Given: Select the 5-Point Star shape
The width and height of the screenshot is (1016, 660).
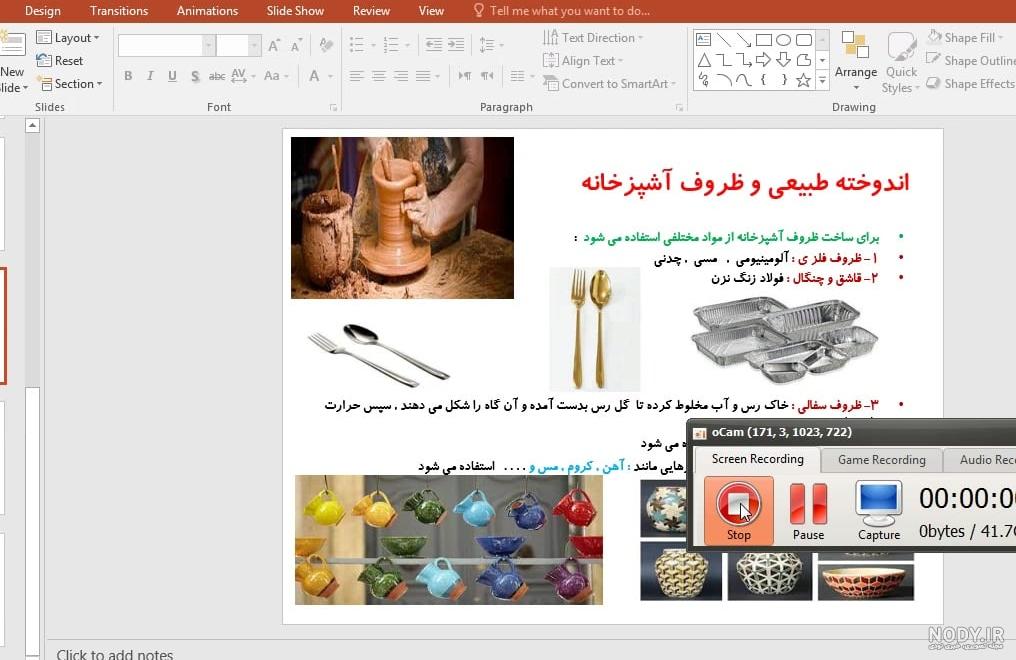Looking at the screenshot, I should [803, 80].
